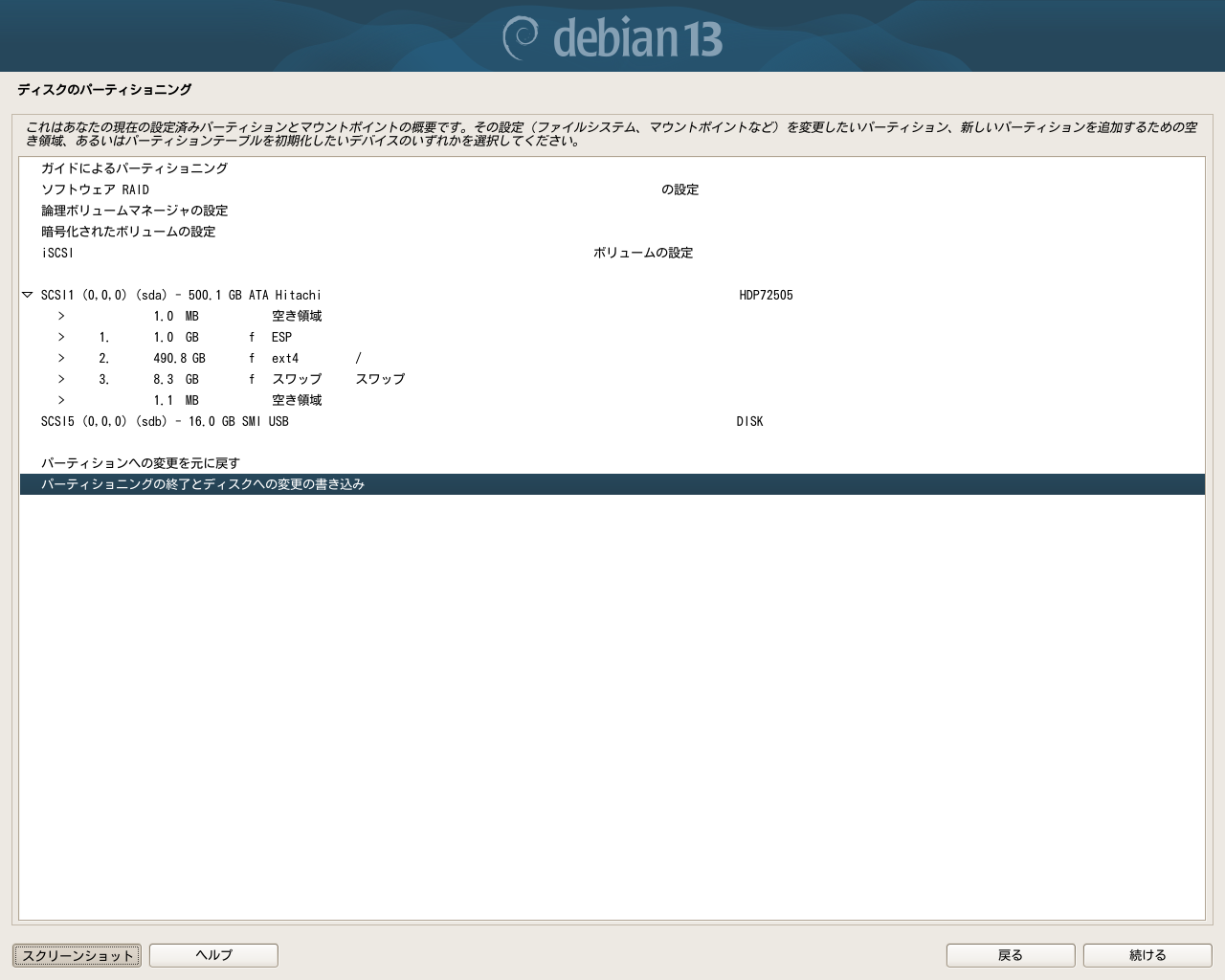The width and height of the screenshot is (1225, 980).
Task: Choose 暗号化されたボリュームの設定
Action: point(612,232)
